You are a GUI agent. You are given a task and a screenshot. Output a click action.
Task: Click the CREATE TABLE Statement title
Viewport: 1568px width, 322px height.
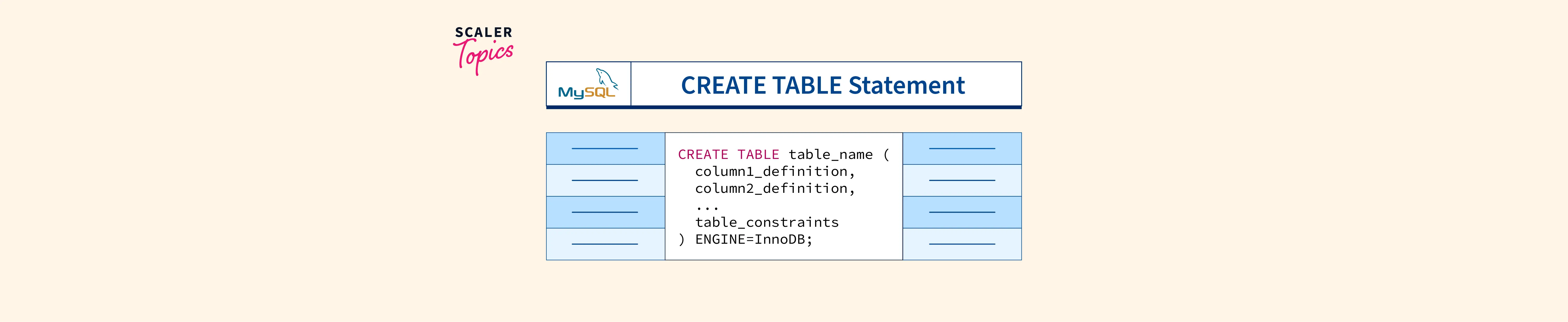(x=822, y=85)
